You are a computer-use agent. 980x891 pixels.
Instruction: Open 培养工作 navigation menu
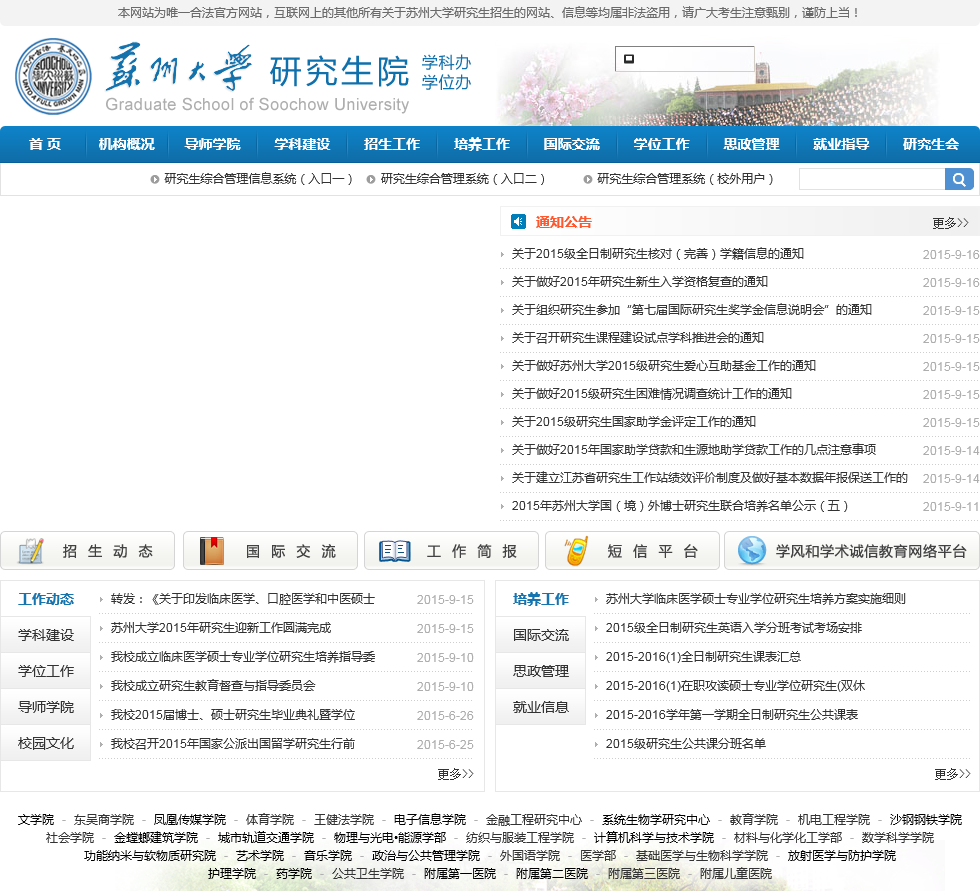[x=482, y=144]
